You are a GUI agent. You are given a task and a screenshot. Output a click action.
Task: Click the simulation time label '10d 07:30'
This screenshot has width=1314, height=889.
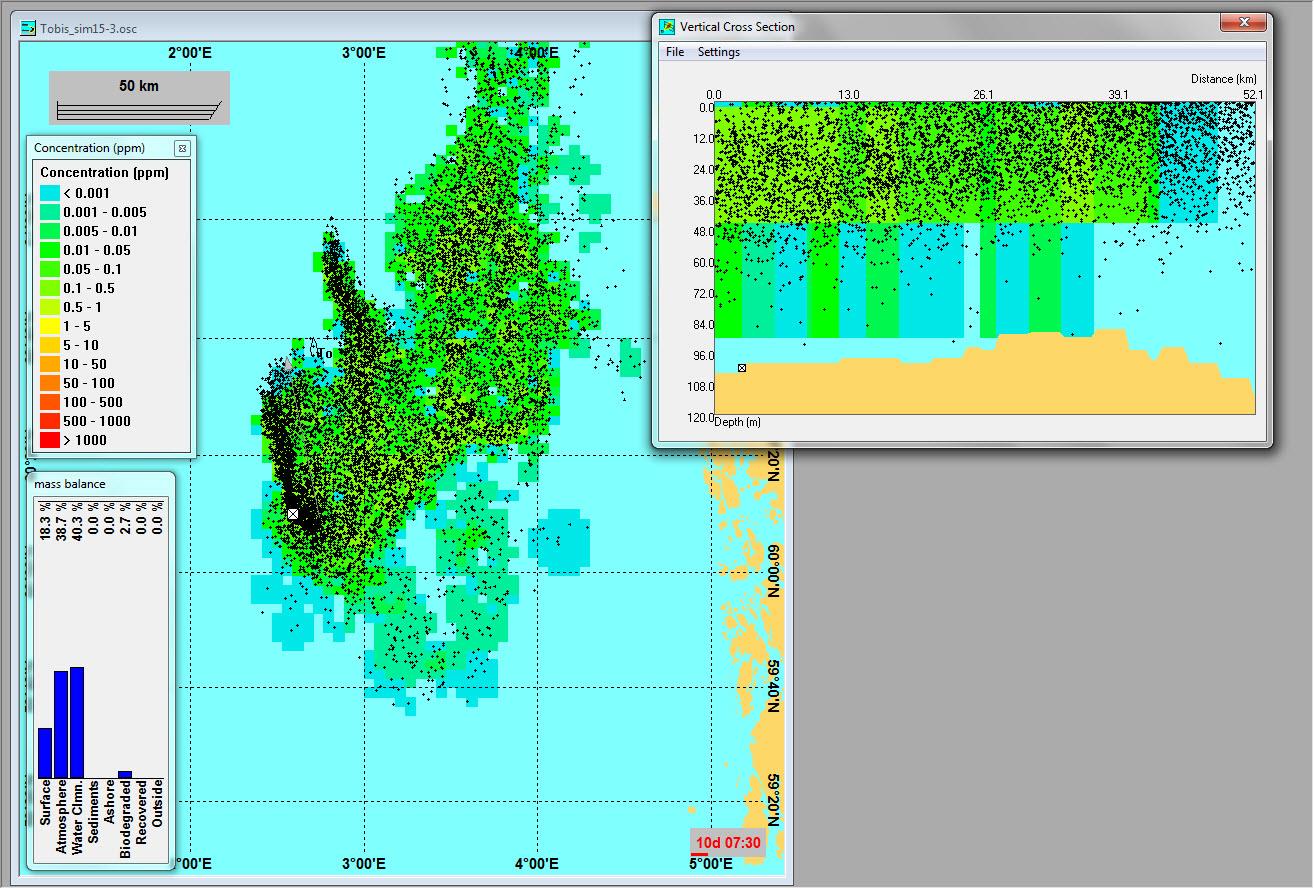click(728, 843)
